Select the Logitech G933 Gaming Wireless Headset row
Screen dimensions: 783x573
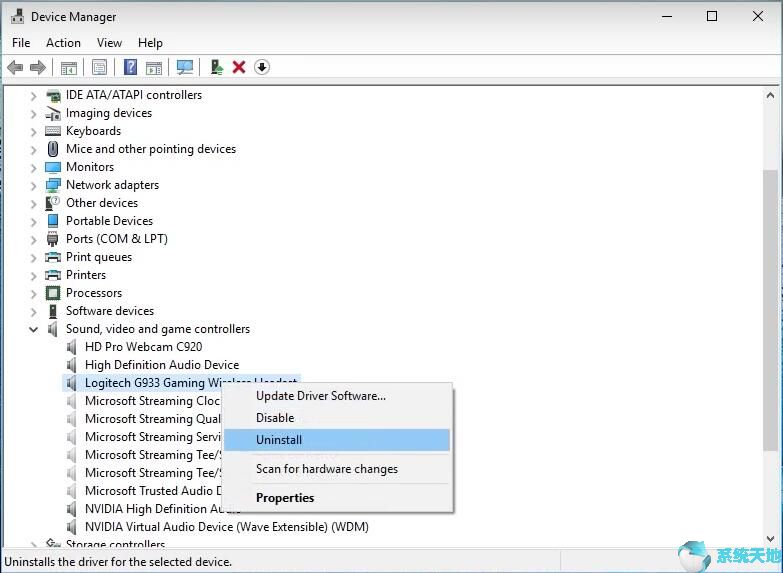182,383
